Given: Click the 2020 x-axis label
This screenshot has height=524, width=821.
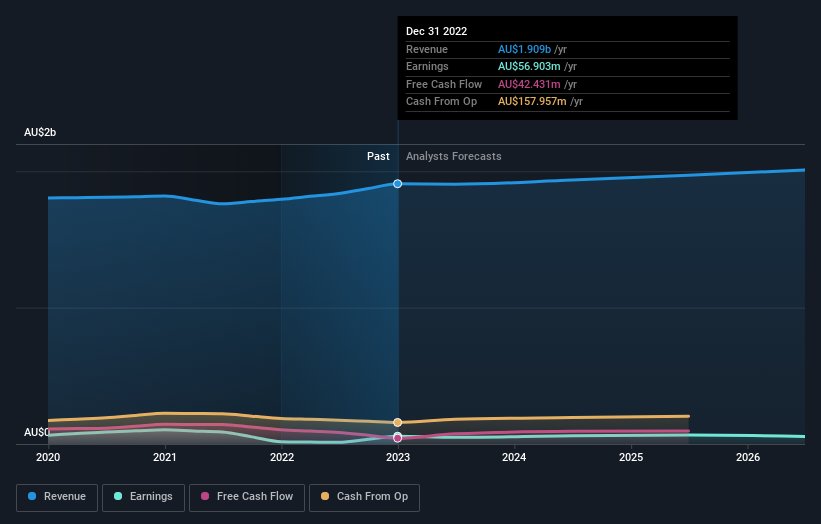Looking at the screenshot, I should pyautogui.click(x=48, y=457).
